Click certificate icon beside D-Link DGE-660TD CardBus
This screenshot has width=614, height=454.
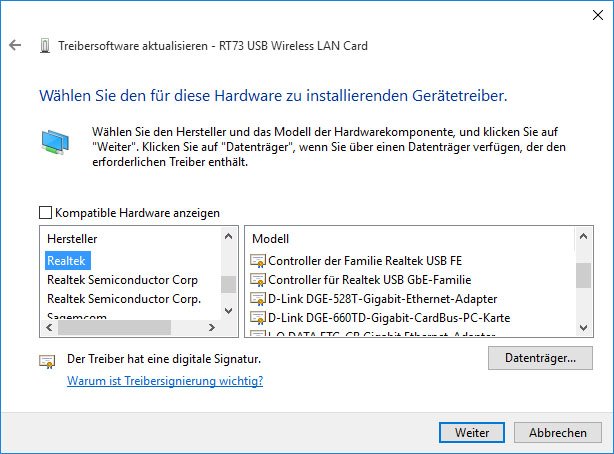[258, 318]
